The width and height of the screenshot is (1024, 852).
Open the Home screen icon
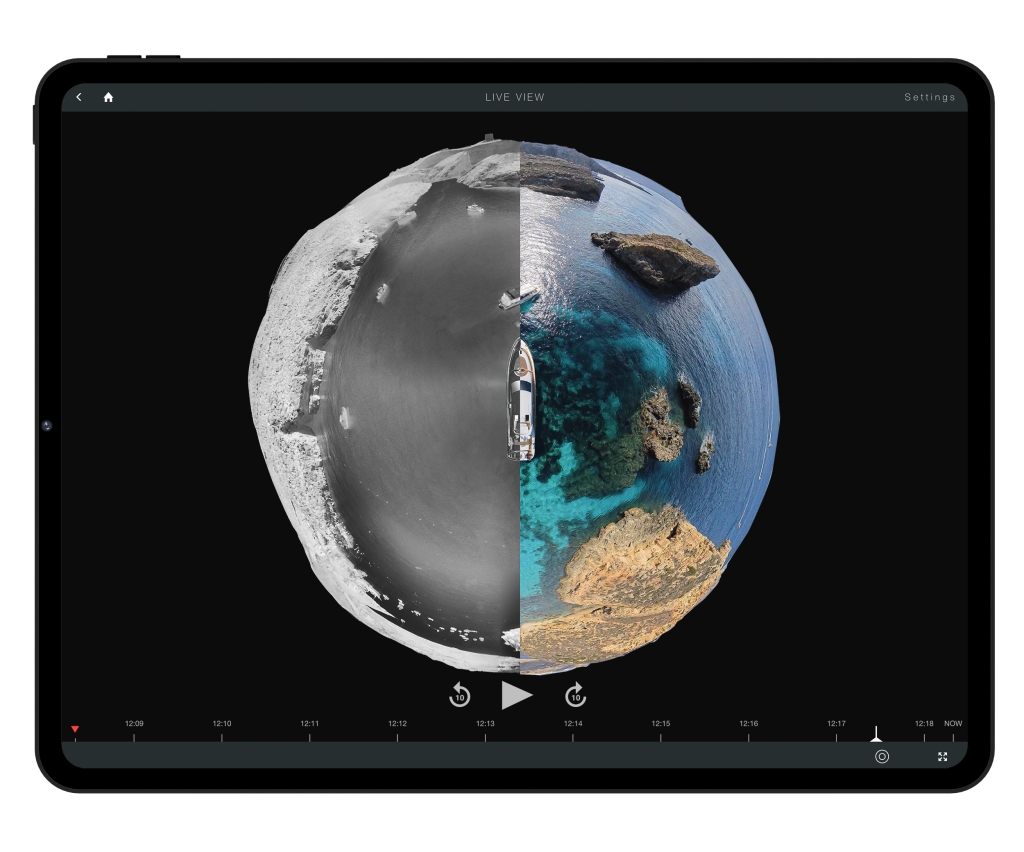coord(108,97)
